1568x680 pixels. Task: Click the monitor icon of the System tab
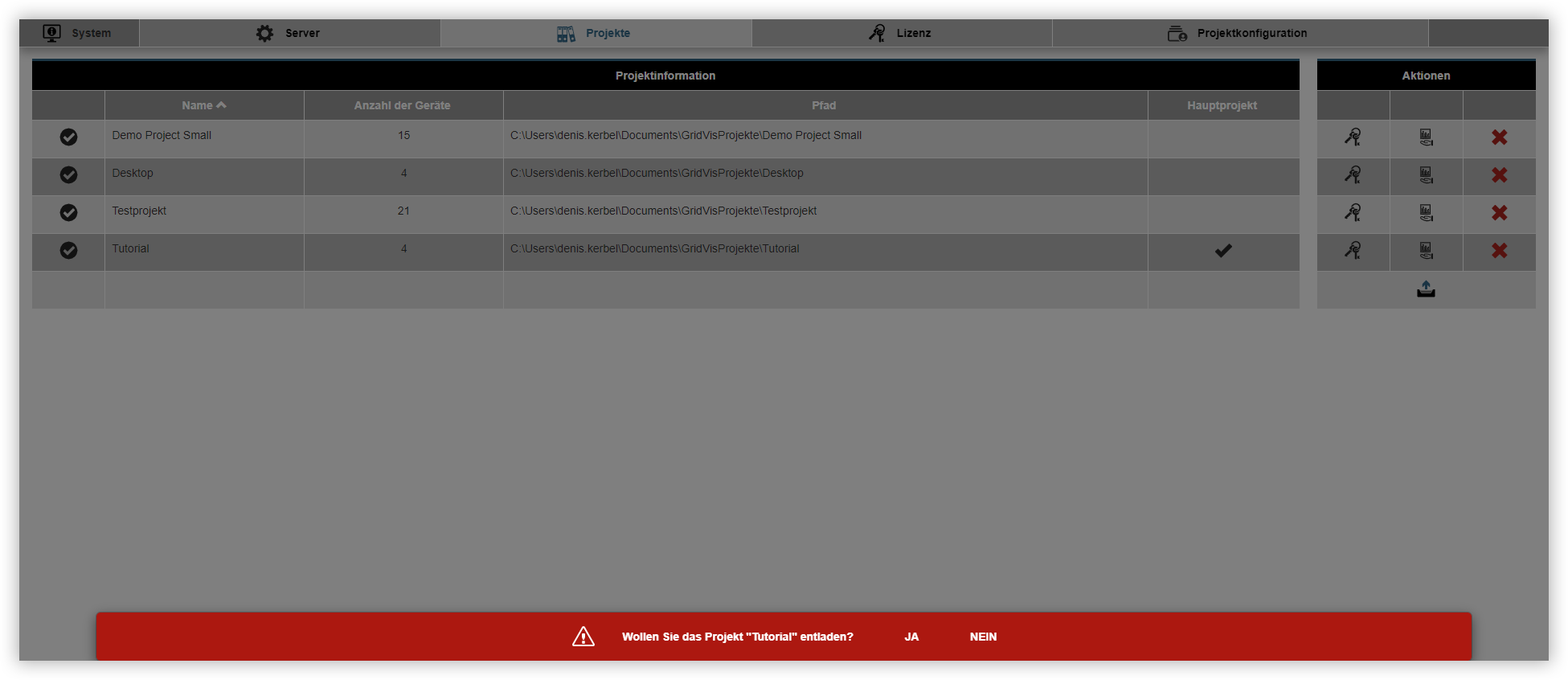point(52,33)
